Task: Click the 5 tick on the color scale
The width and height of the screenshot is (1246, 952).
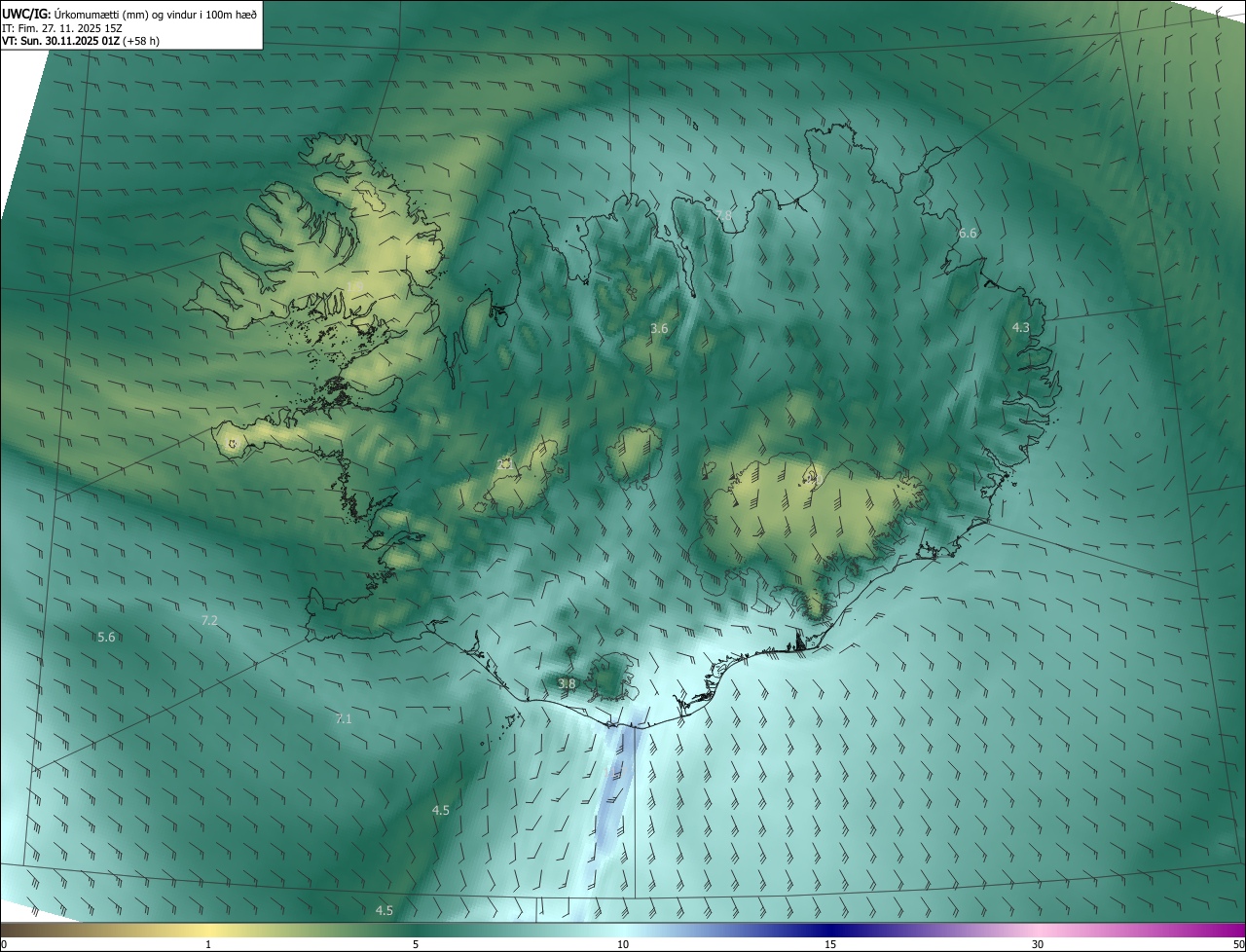Action: (x=416, y=944)
